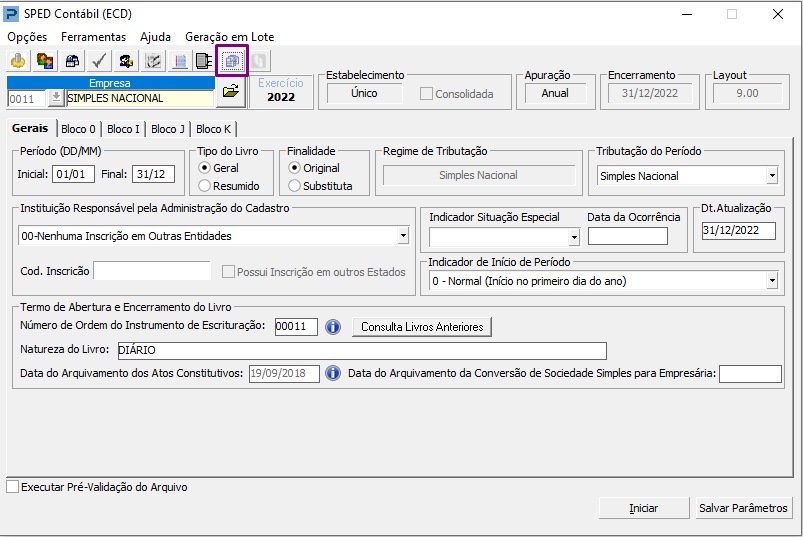This screenshot has height=537, width=803.
Task: Click the Empresa code field 0011
Action: [27, 99]
